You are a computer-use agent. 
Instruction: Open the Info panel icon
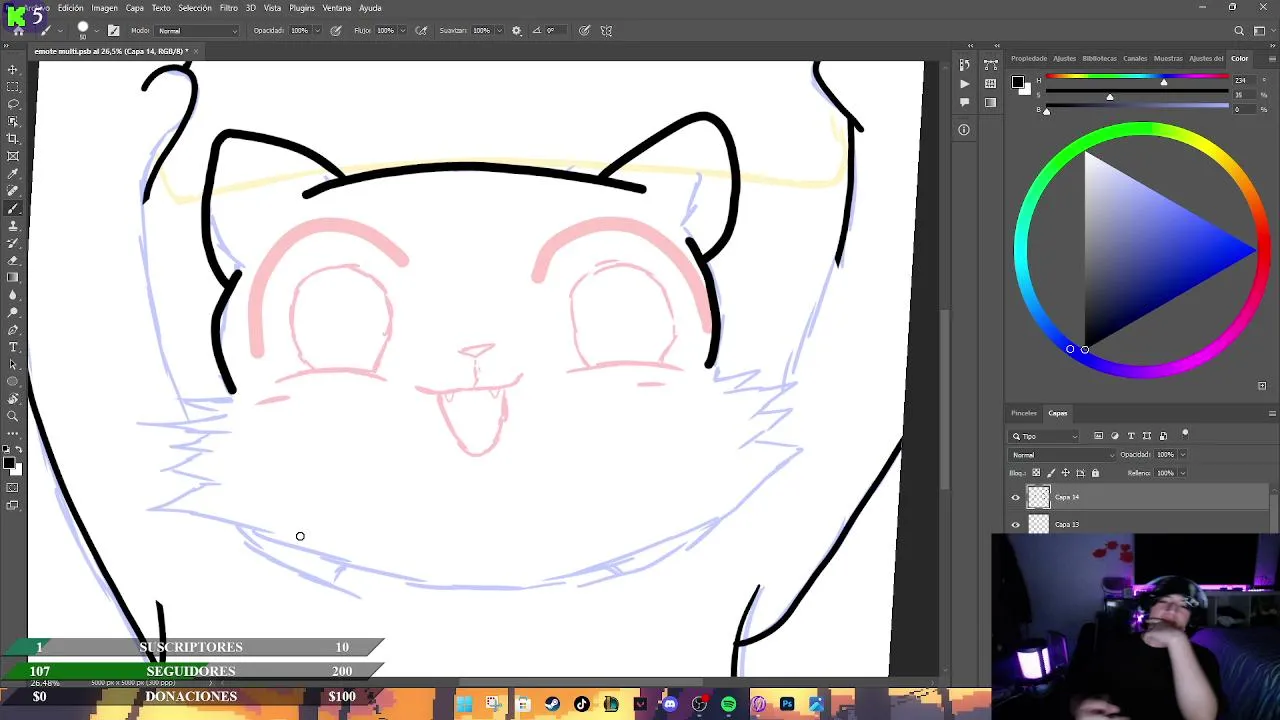coord(964,129)
